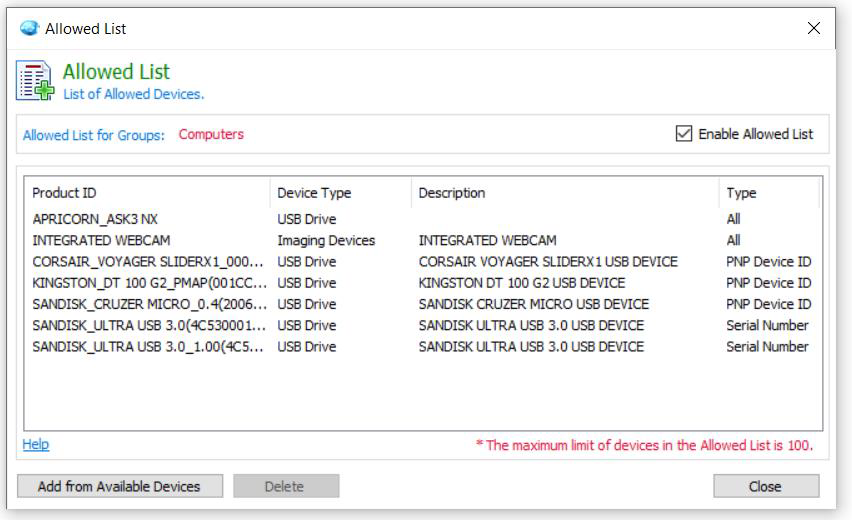Screen dimensions: 852x520
Task: Click Add from Available Devices button
Action: click(x=120, y=486)
